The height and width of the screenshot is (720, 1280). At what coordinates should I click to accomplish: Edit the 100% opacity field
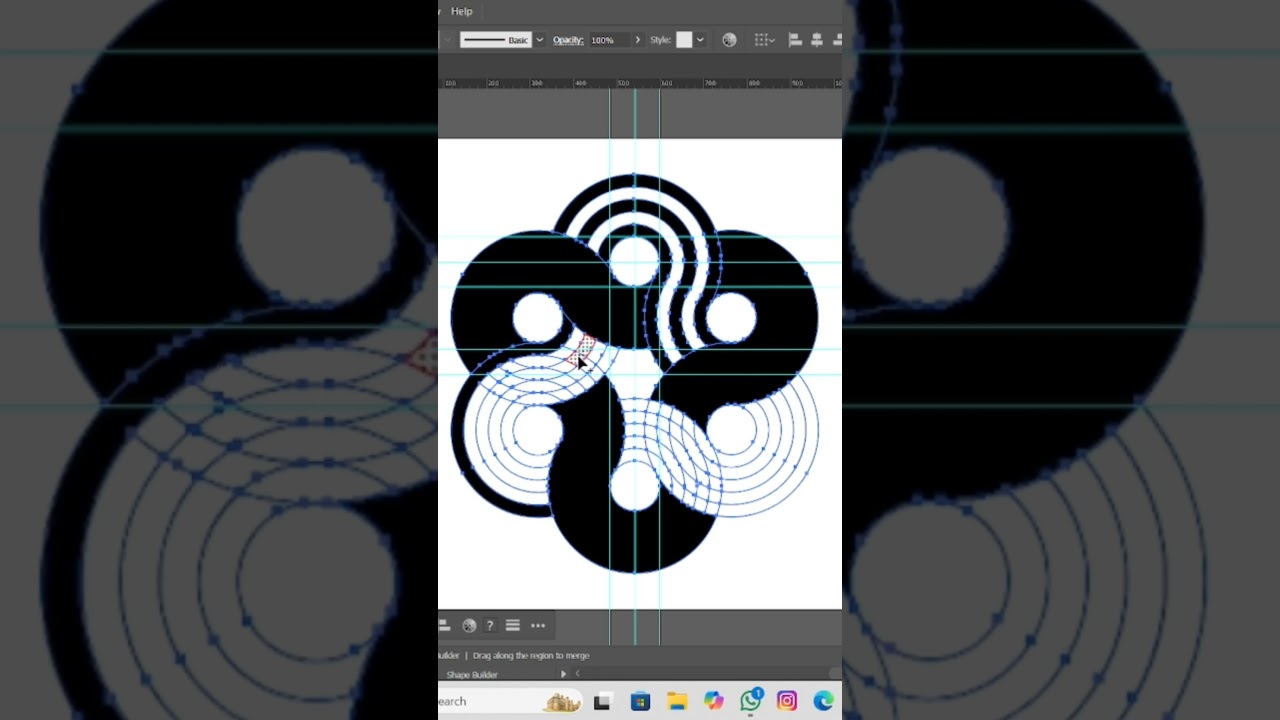click(x=609, y=40)
